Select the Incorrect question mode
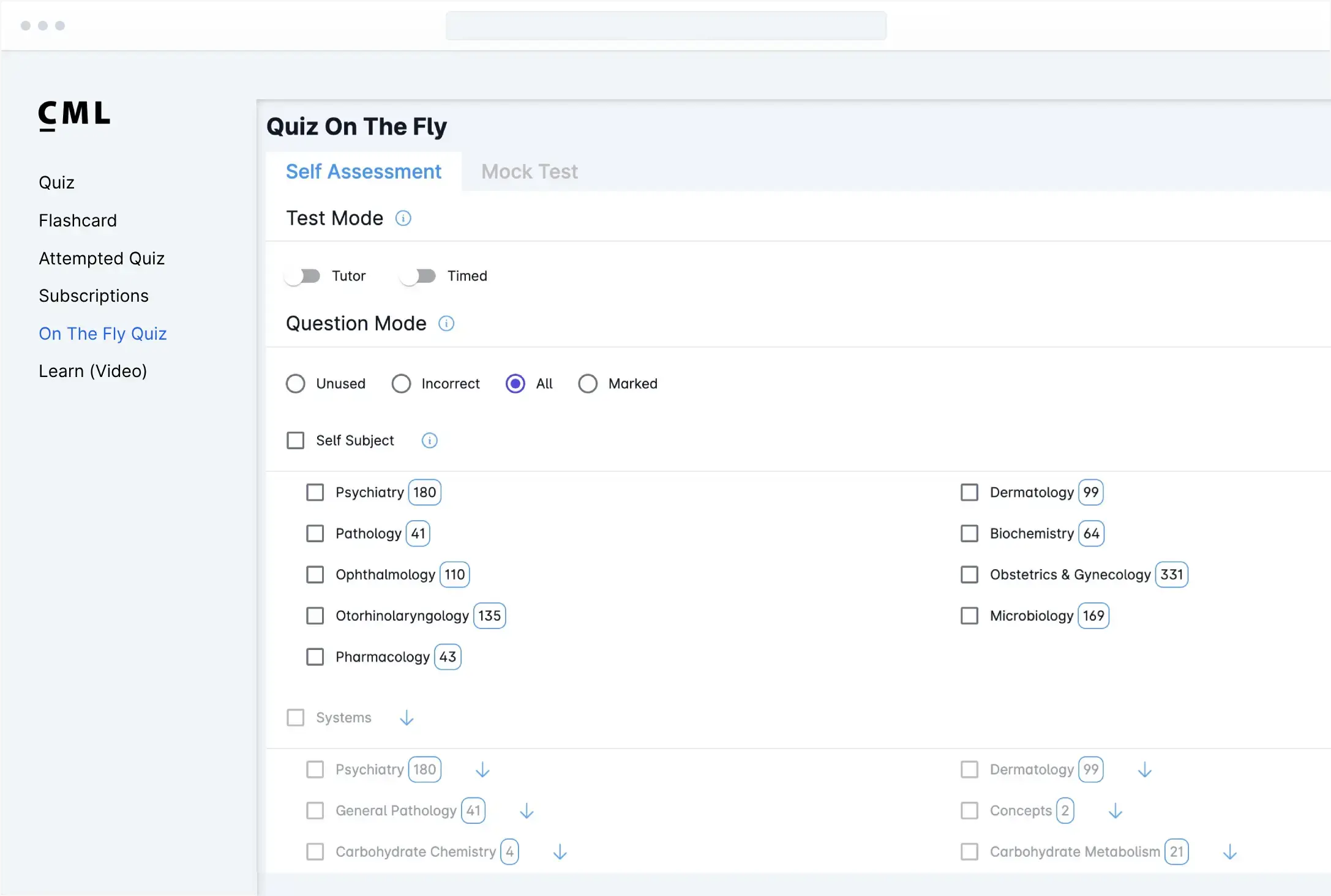The height and width of the screenshot is (896, 1331). click(401, 384)
